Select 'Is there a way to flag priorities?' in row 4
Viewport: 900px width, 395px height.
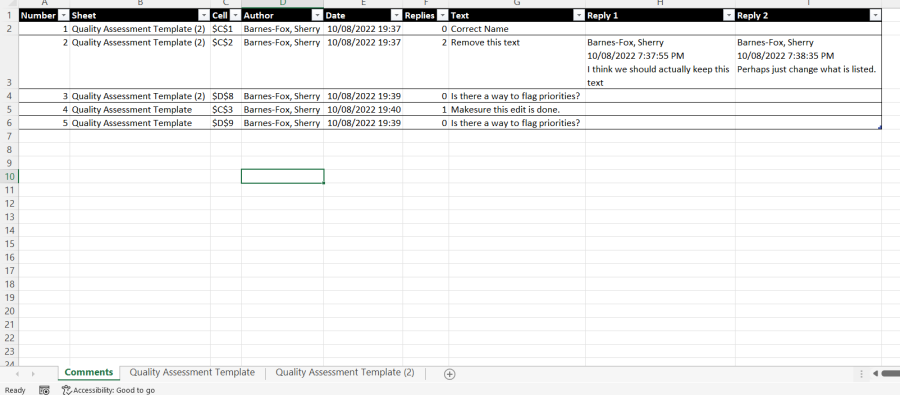point(517,96)
